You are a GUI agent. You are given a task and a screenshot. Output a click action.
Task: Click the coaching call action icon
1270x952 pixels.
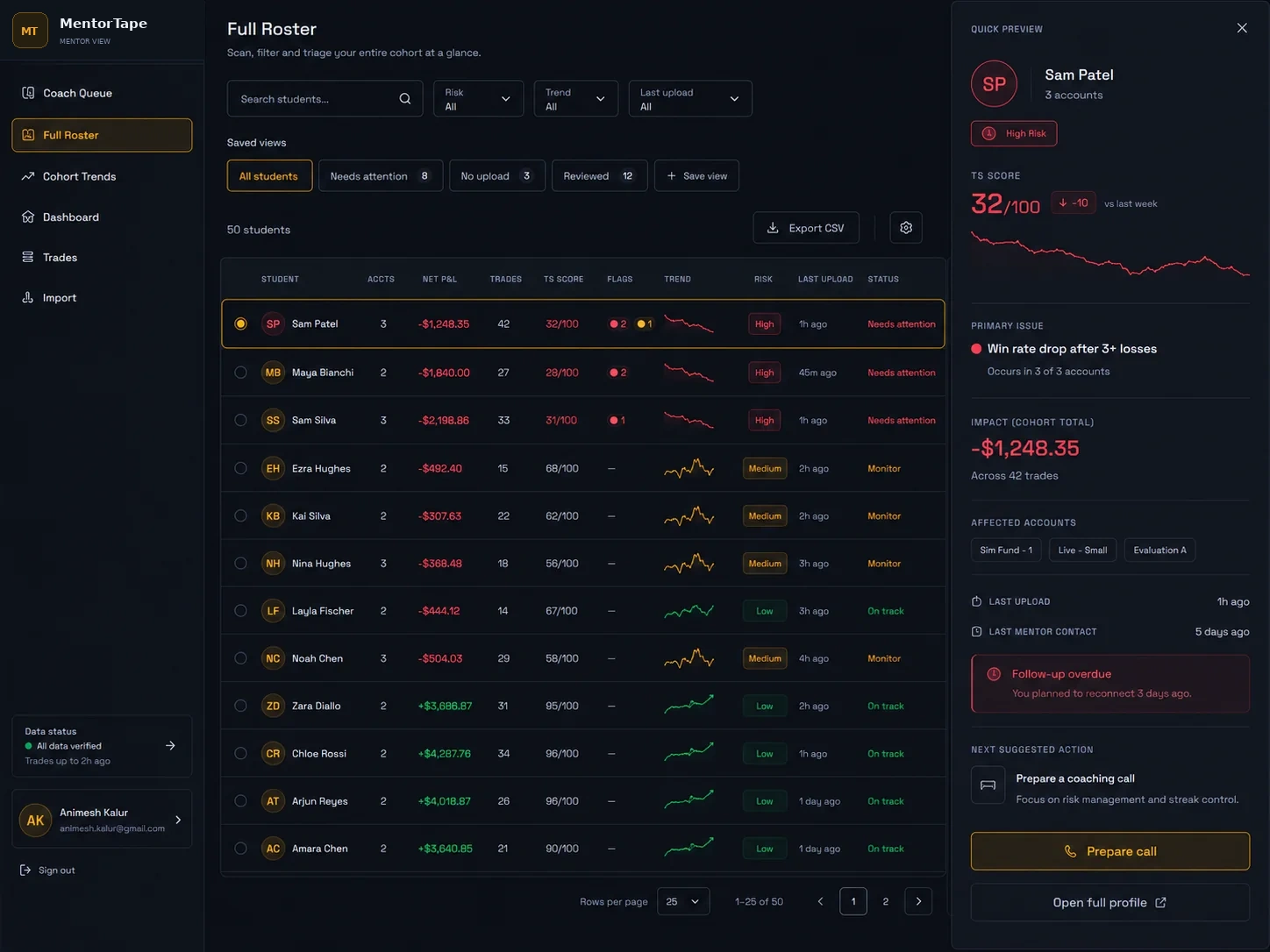[988, 785]
